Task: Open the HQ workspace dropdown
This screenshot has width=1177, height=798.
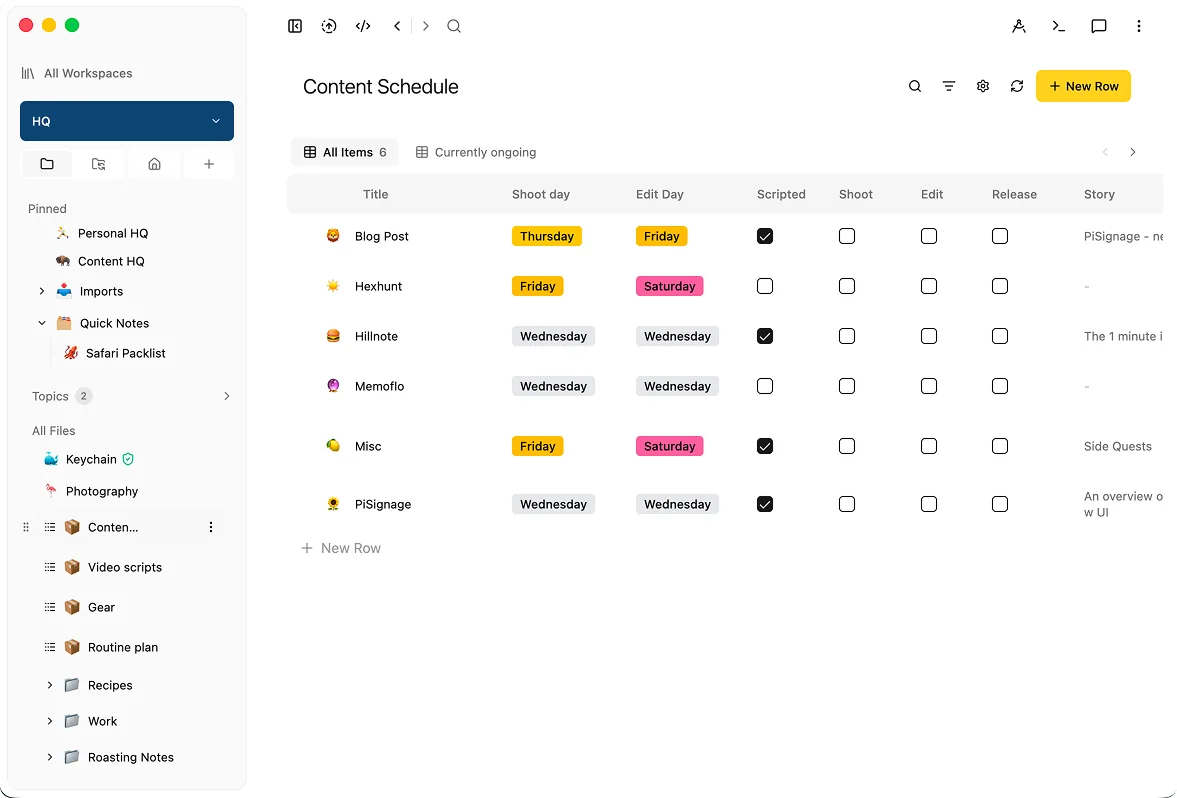Action: click(127, 121)
